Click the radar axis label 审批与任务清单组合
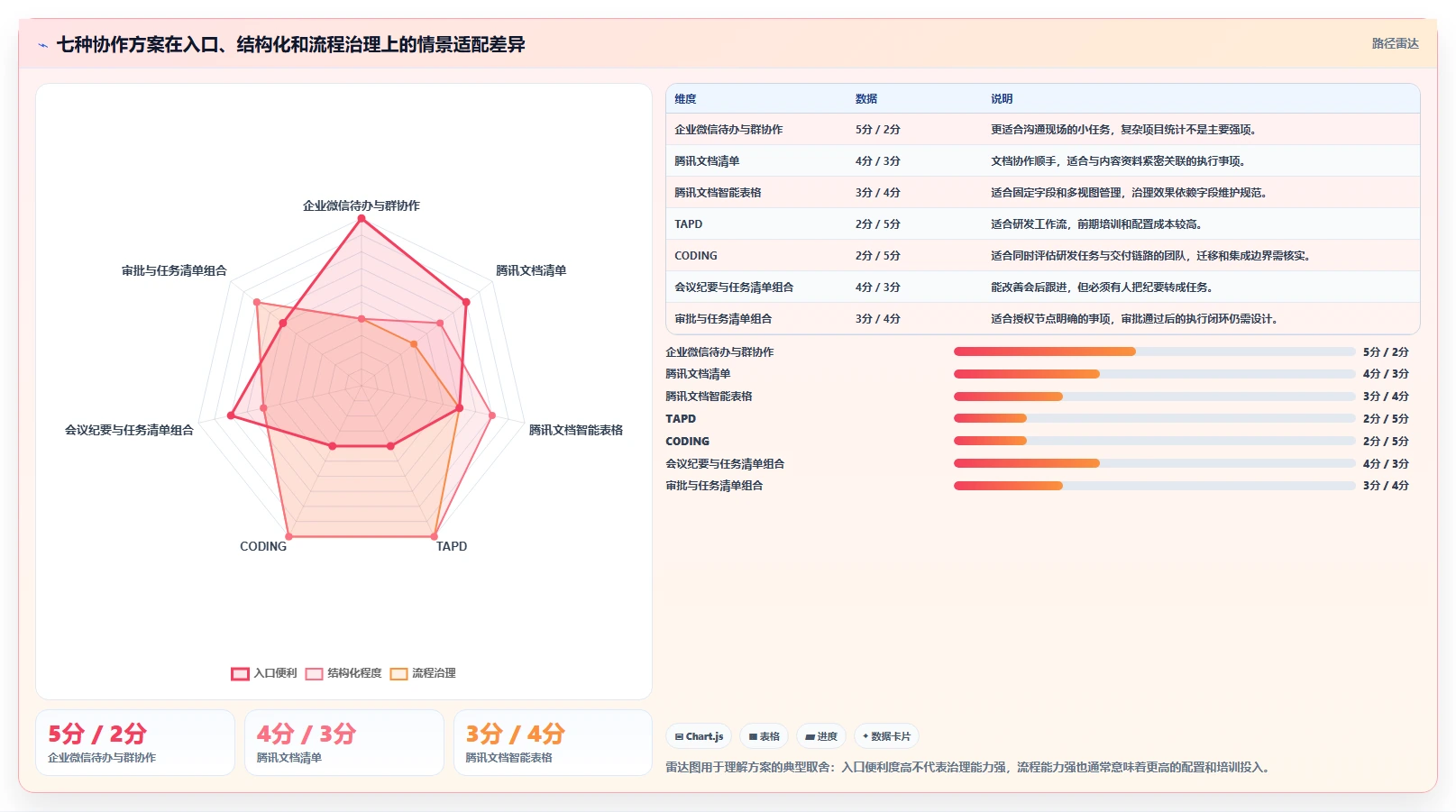Screen dimensions: 1456x812 pos(174,270)
